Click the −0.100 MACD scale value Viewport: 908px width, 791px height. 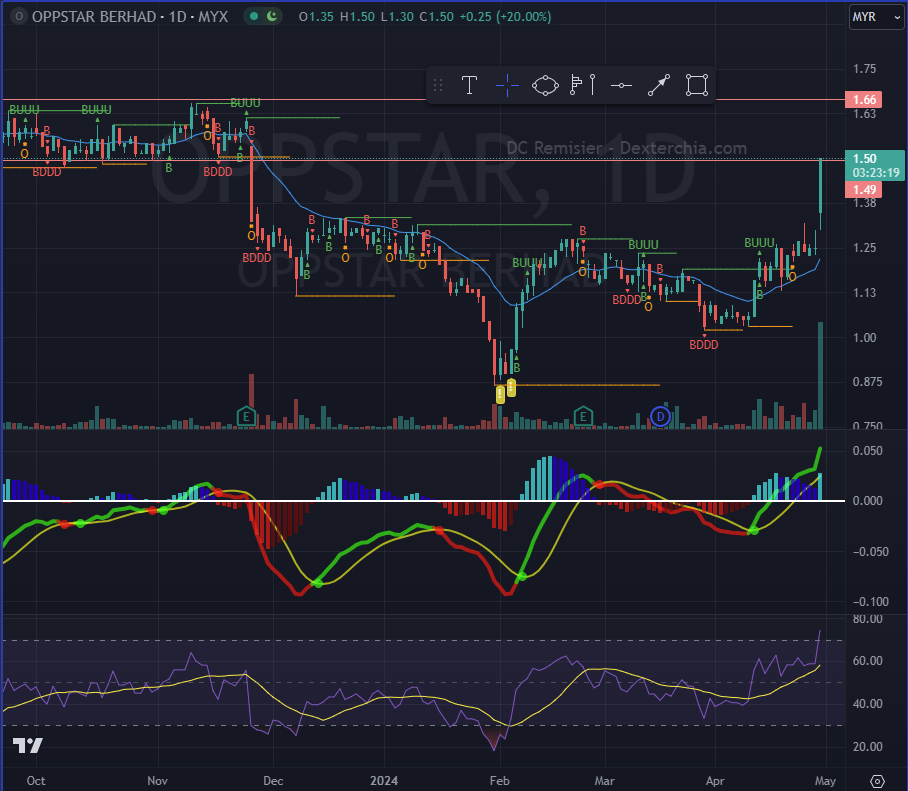coord(870,602)
